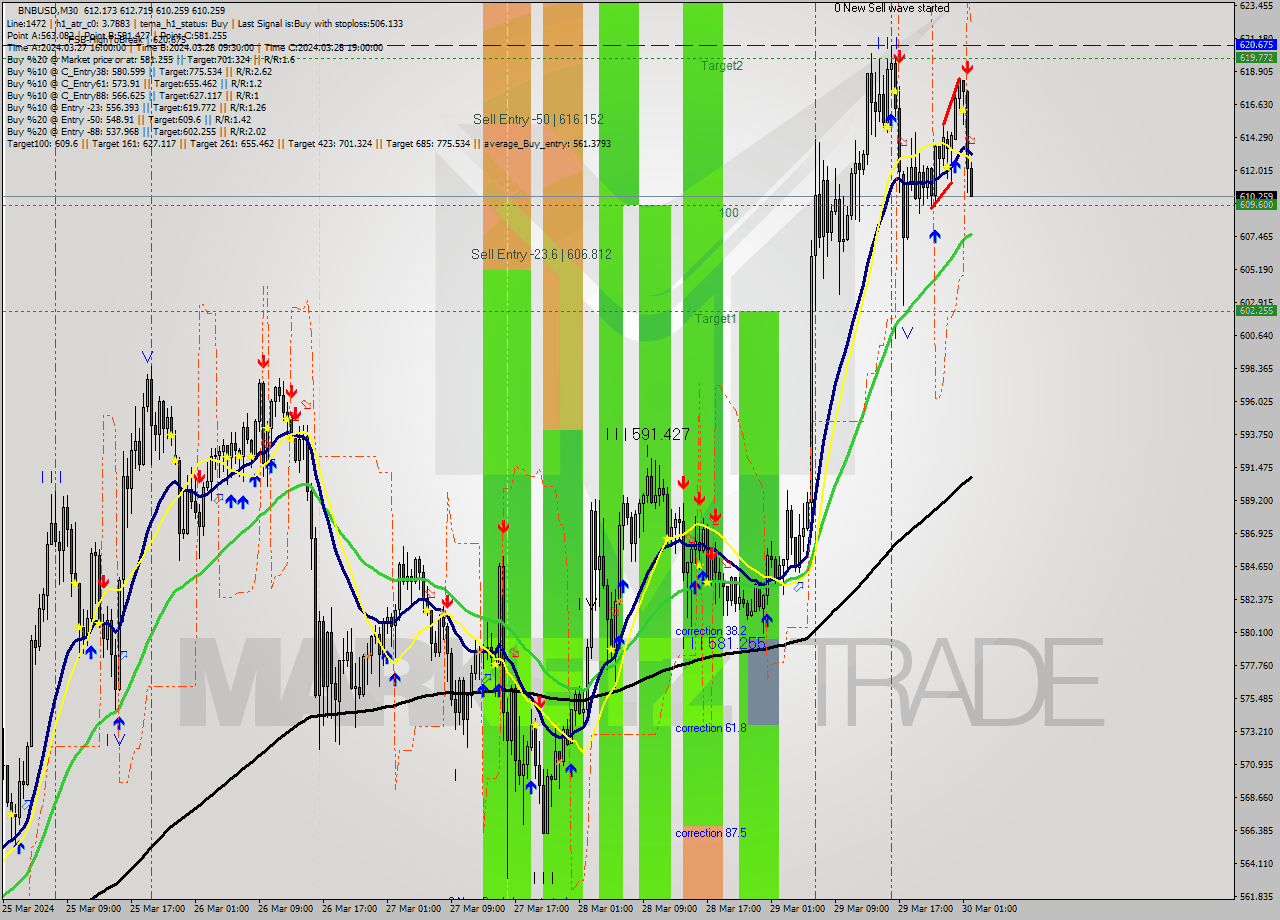1280x920 pixels.
Task: Click the 'Buy %20 @ Entry -88: 537.968' line
Action: pos(136,131)
